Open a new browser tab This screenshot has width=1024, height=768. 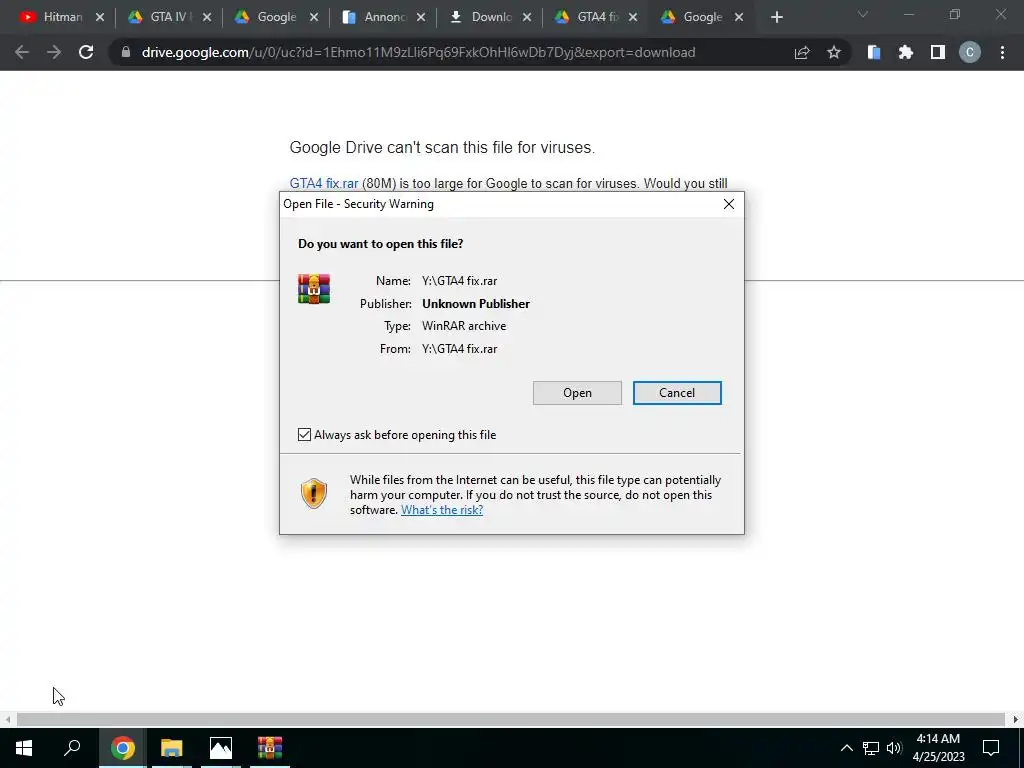point(776,17)
